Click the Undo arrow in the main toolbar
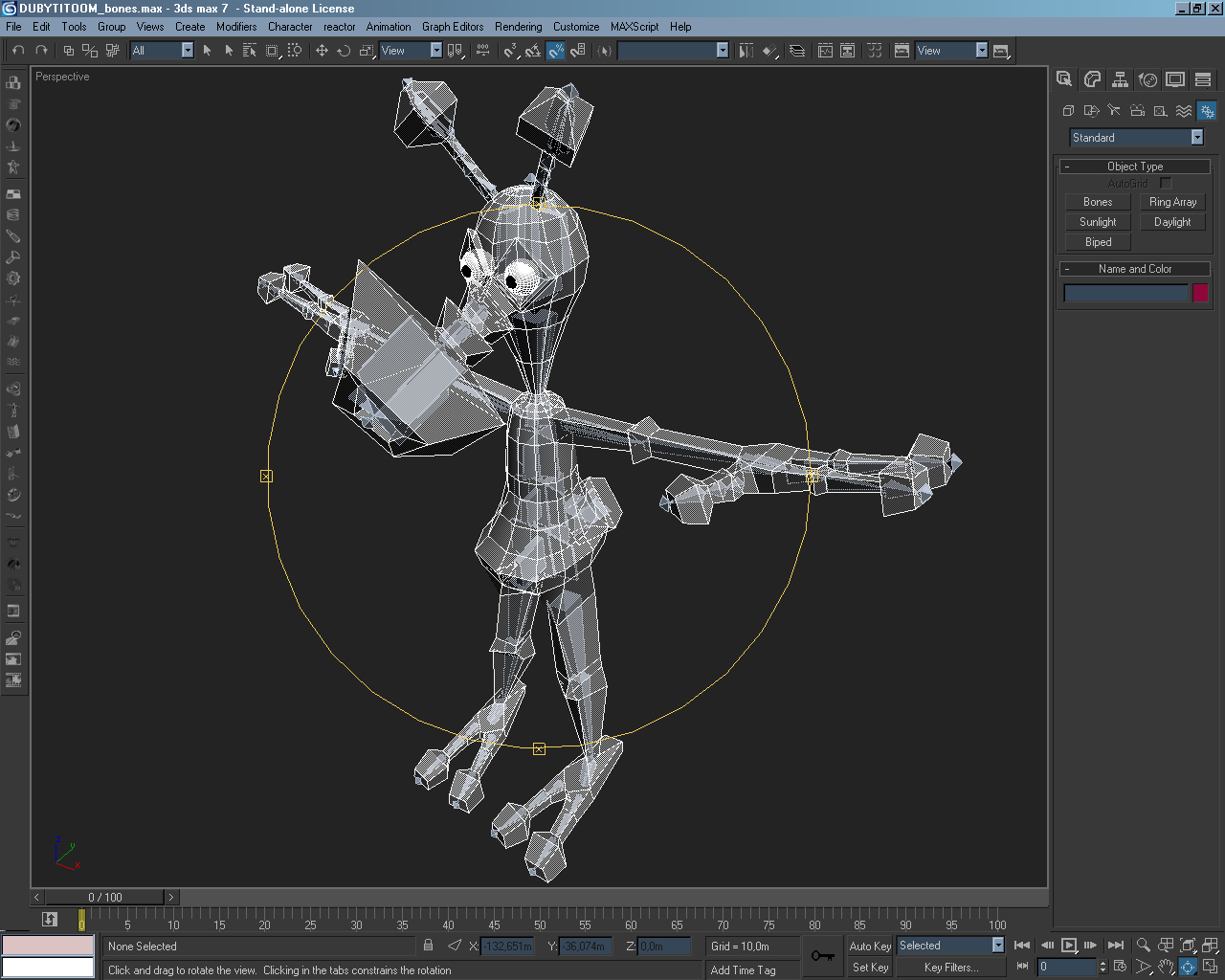 (18, 51)
